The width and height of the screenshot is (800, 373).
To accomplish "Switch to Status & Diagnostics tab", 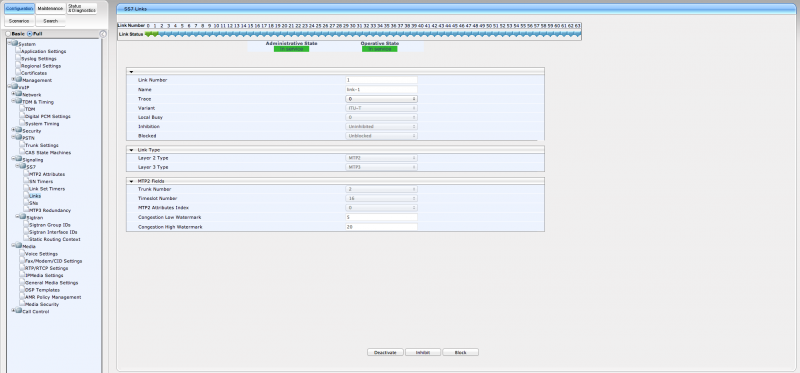I will (x=82, y=9).
